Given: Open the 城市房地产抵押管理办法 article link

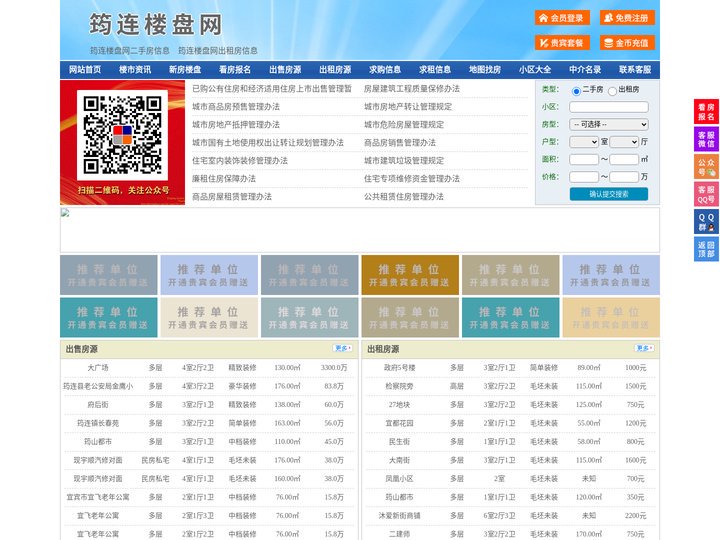Looking at the screenshot, I should (x=236, y=124).
